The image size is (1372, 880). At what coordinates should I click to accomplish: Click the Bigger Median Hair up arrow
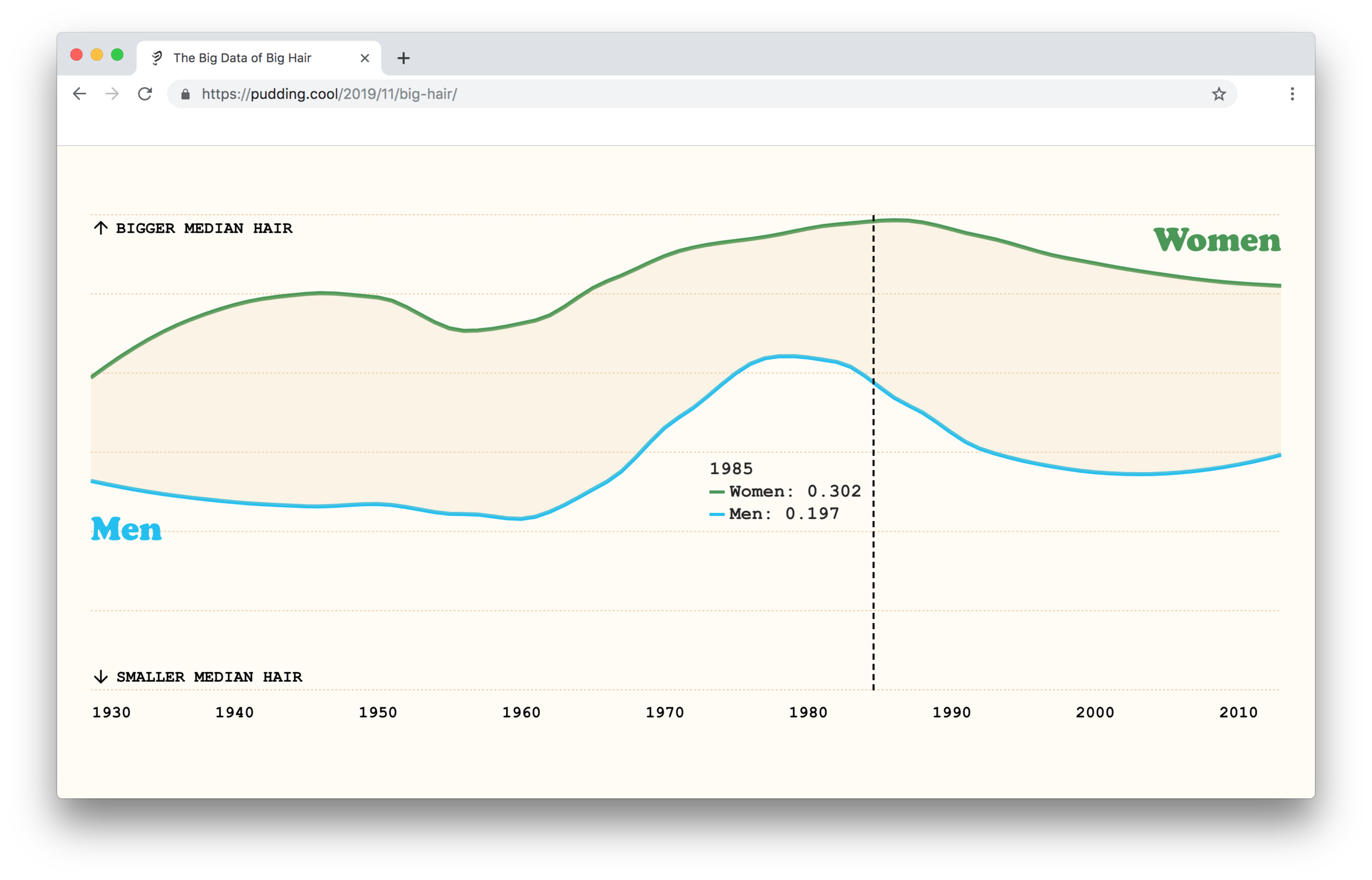click(x=100, y=228)
